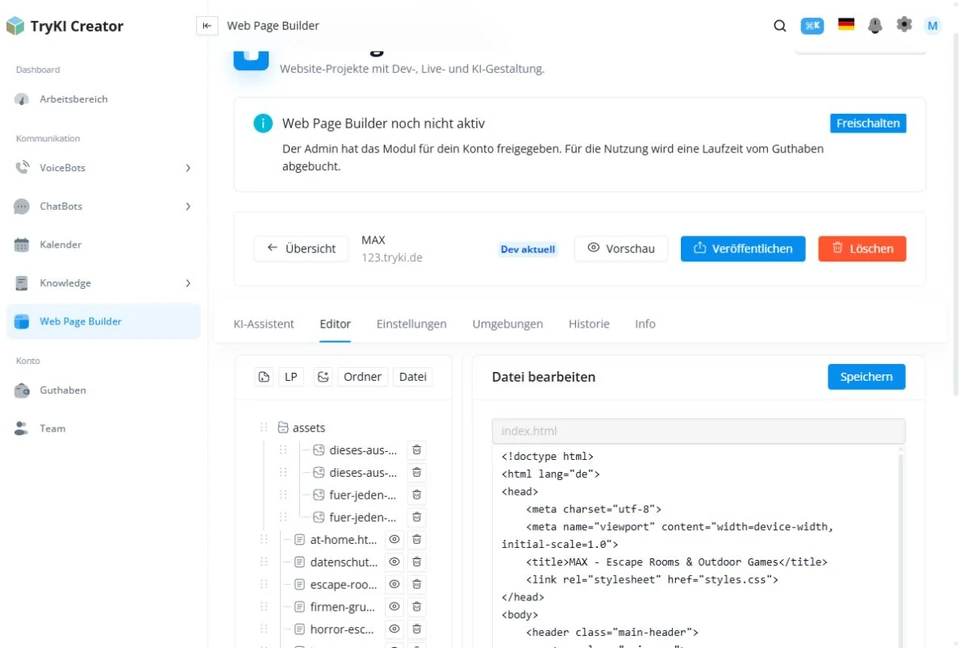This screenshot has width=960, height=648.
Task: Open settings gear in the header
Action: tap(904, 24)
